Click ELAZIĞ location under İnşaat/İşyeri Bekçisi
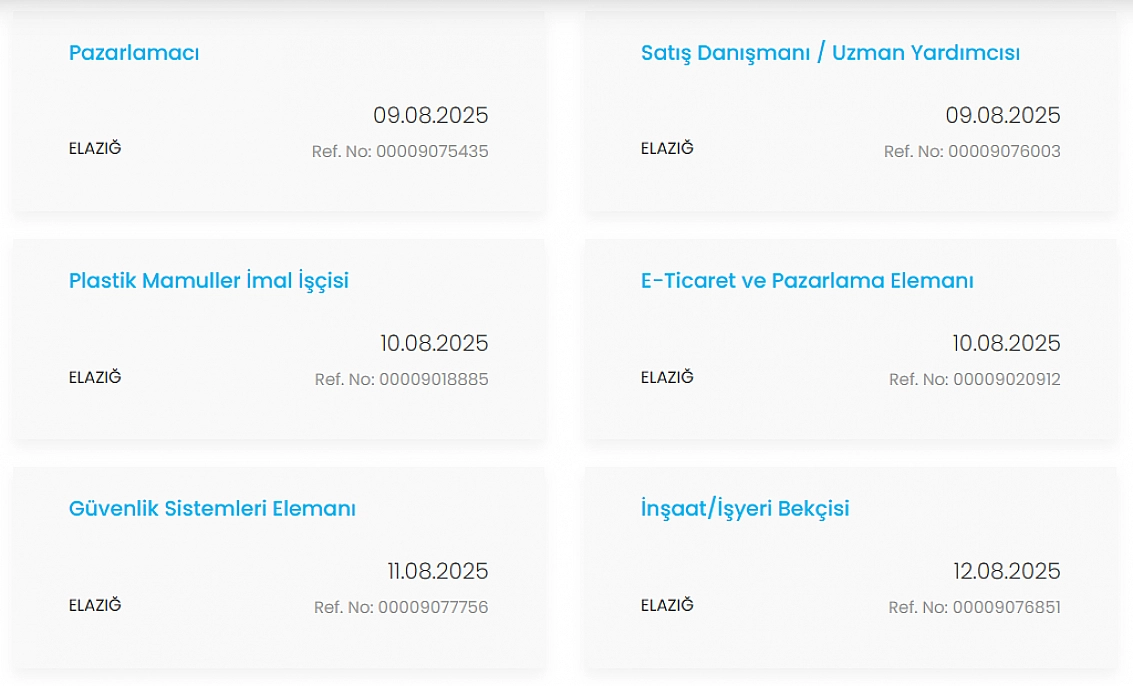1133x686 pixels. (667, 605)
